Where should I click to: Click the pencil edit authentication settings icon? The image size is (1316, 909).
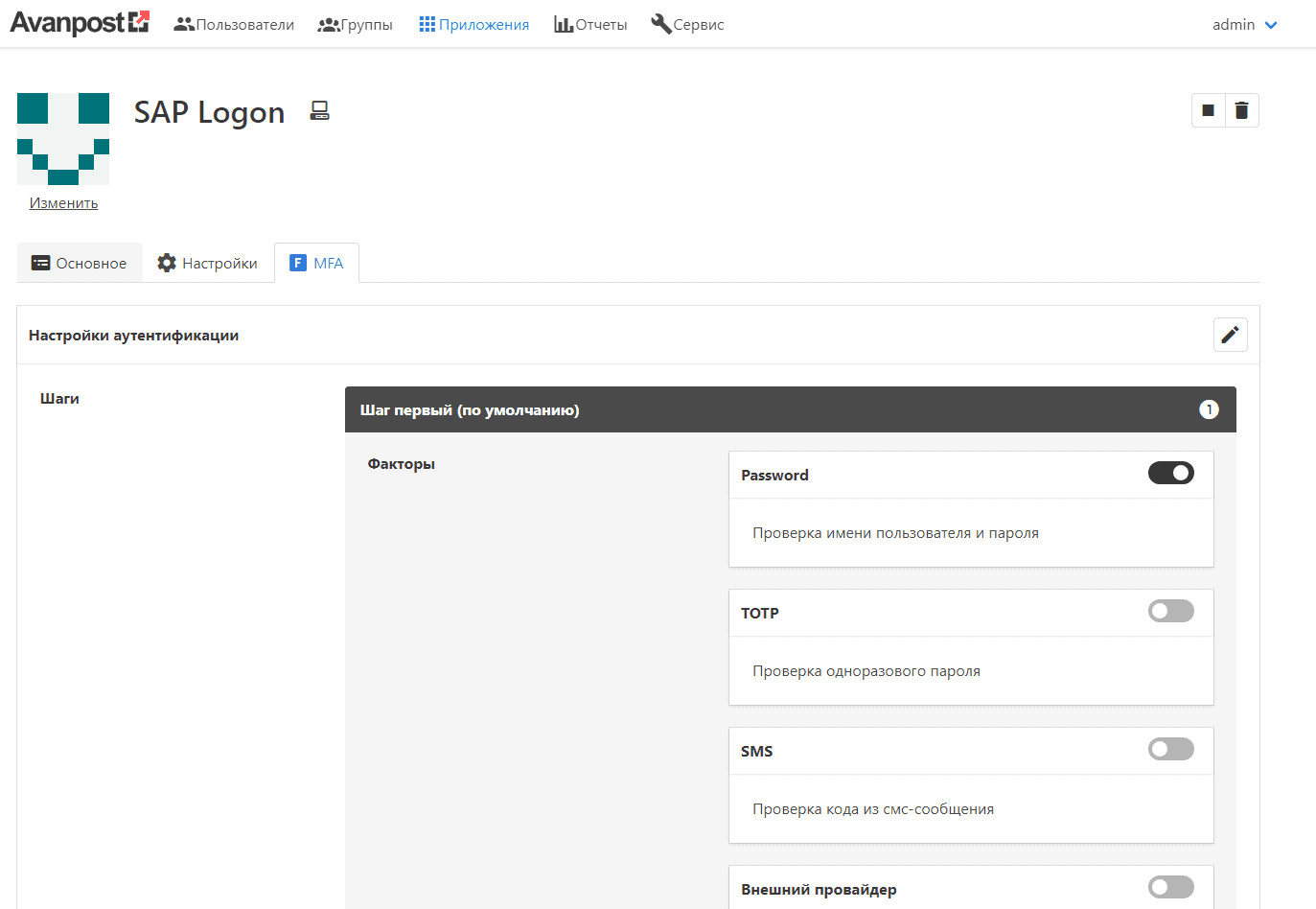click(1230, 335)
